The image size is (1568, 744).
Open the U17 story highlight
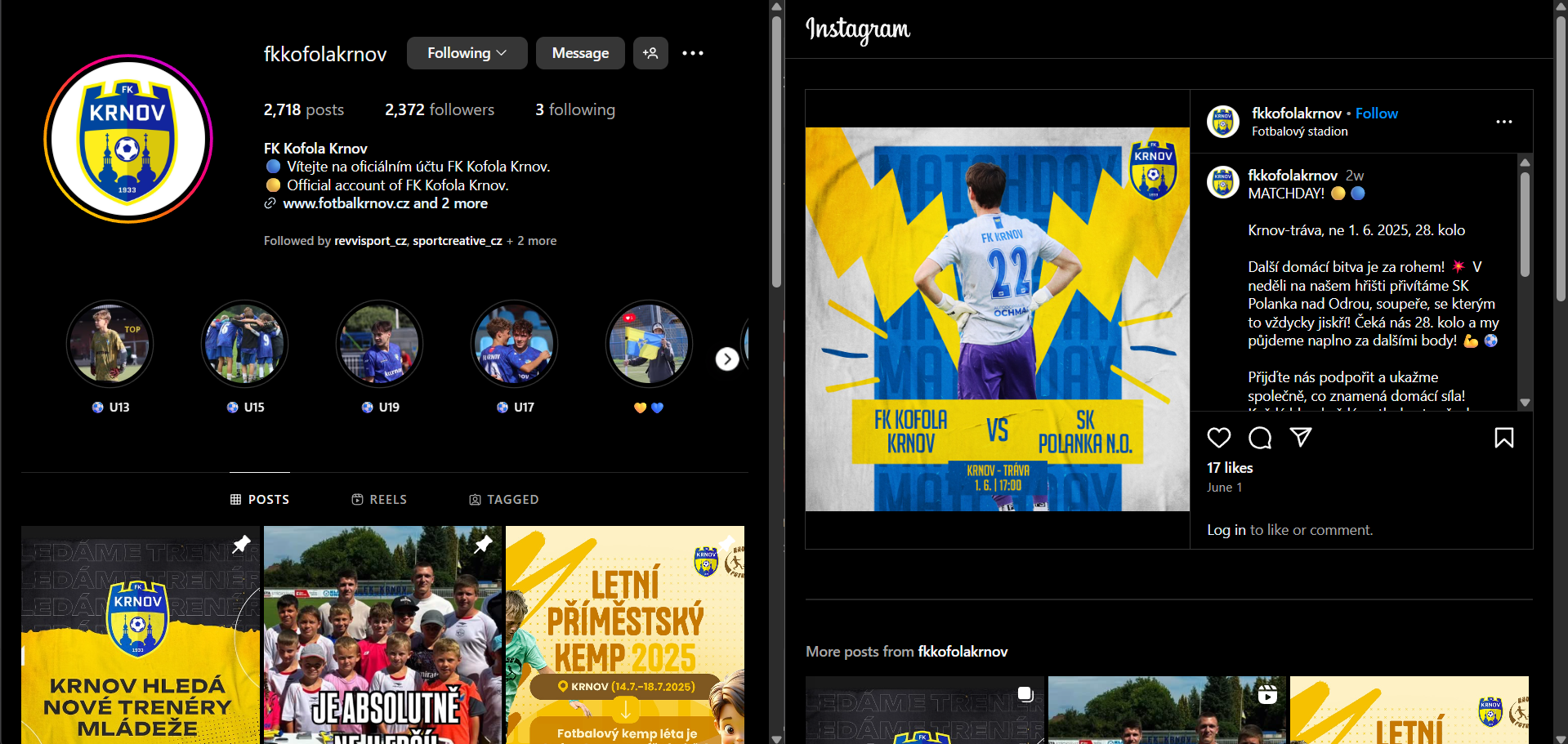(x=514, y=344)
